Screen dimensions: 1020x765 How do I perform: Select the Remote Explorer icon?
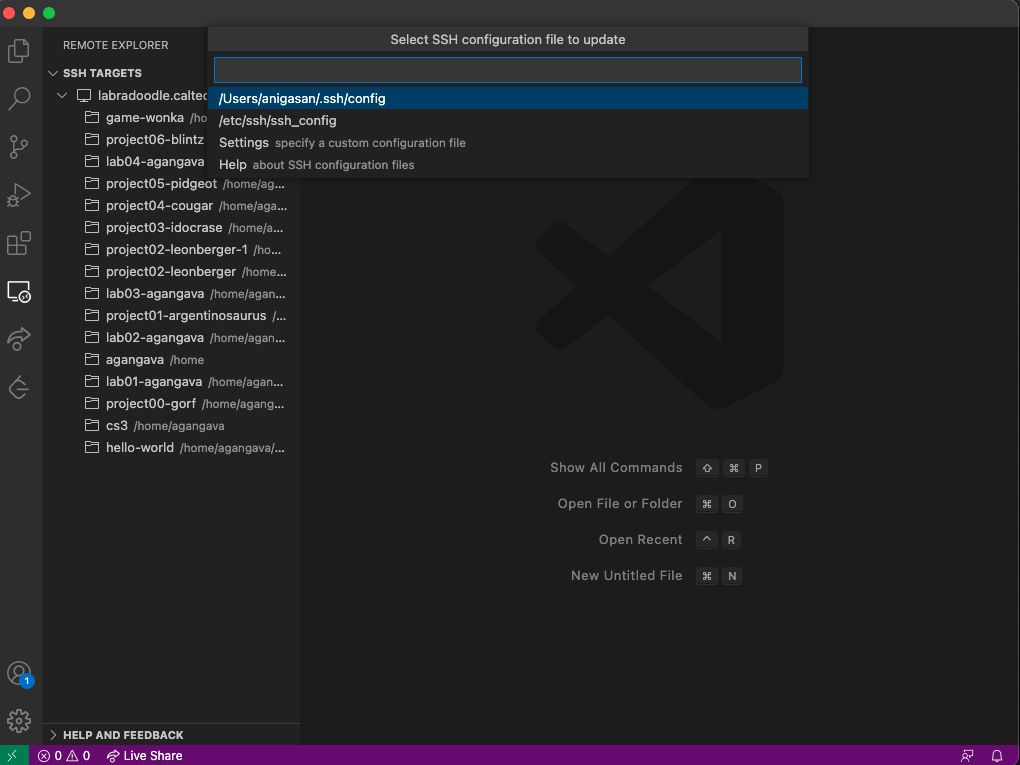[x=19, y=291]
